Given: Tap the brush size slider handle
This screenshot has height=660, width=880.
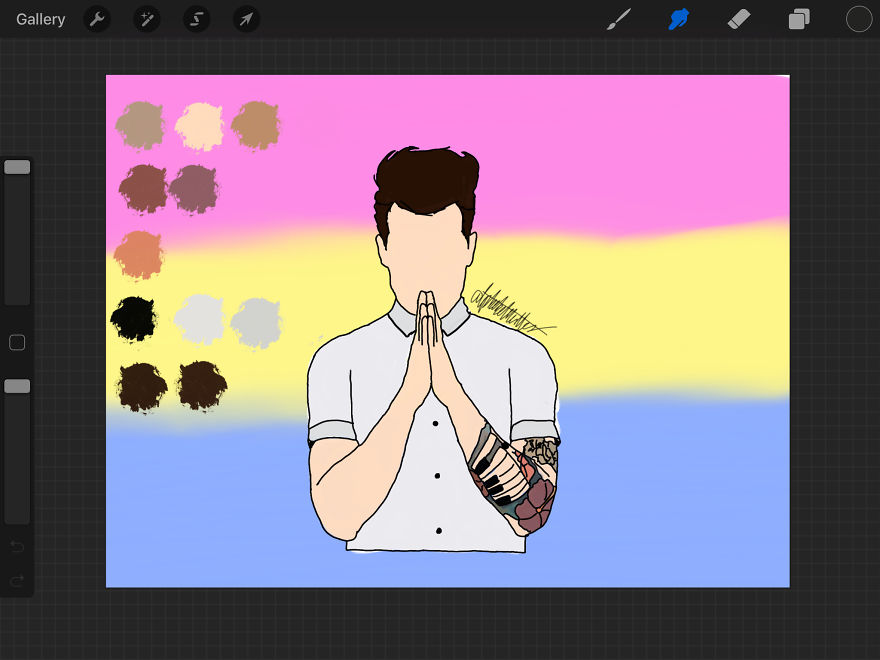Looking at the screenshot, I should point(17,165).
